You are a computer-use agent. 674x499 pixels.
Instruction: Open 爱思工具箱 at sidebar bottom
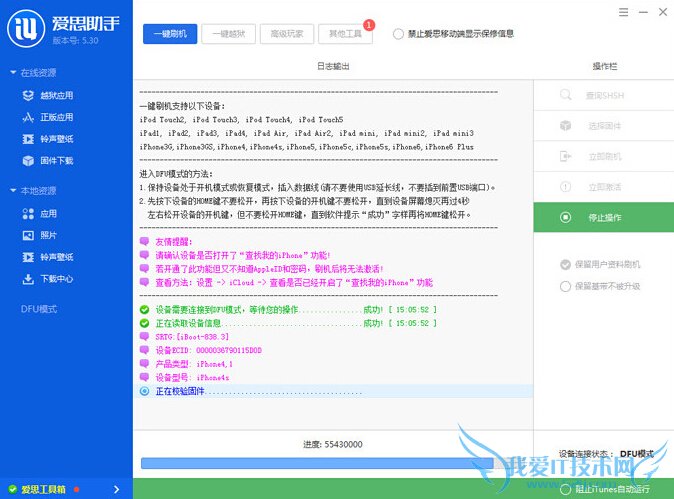44,489
